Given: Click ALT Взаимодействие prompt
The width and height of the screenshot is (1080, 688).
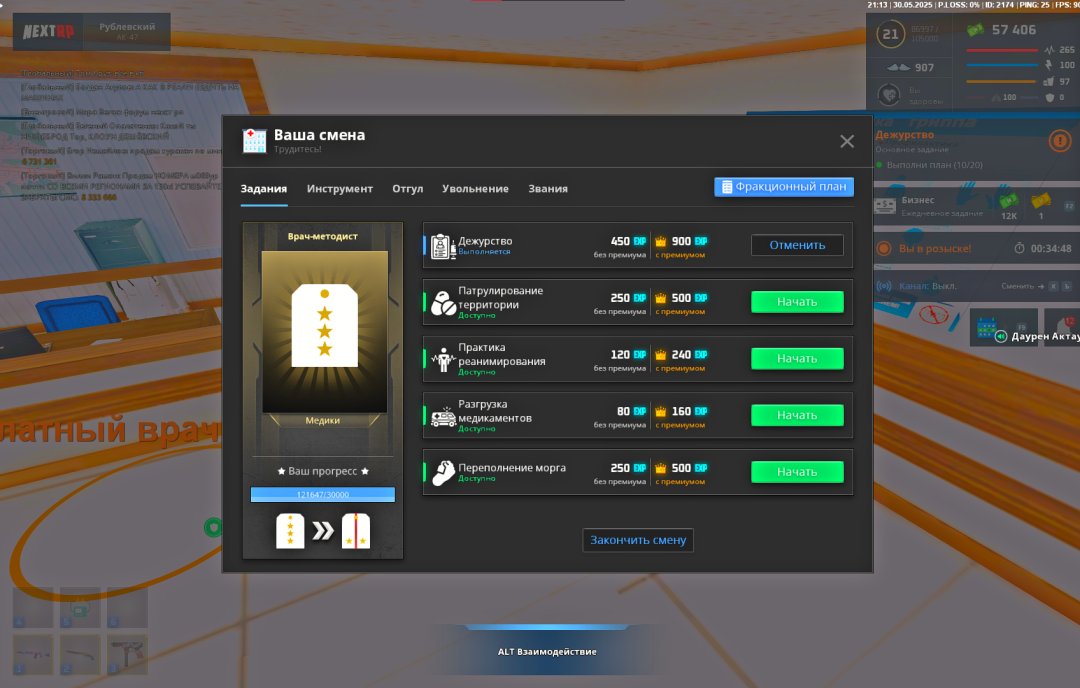Looking at the screenshot, I should pos(547,651).
